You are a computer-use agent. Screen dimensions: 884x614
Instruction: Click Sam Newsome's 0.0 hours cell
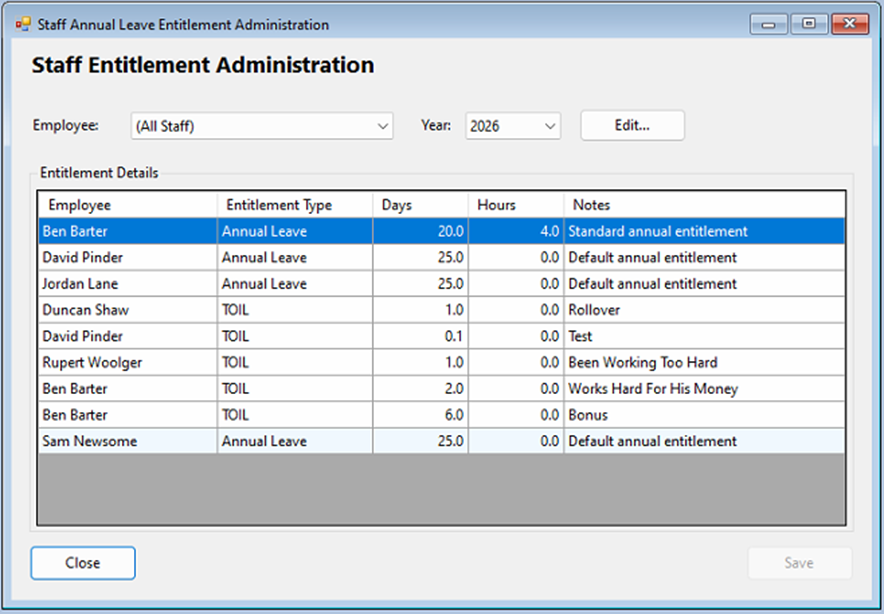[x=516, y=441]
